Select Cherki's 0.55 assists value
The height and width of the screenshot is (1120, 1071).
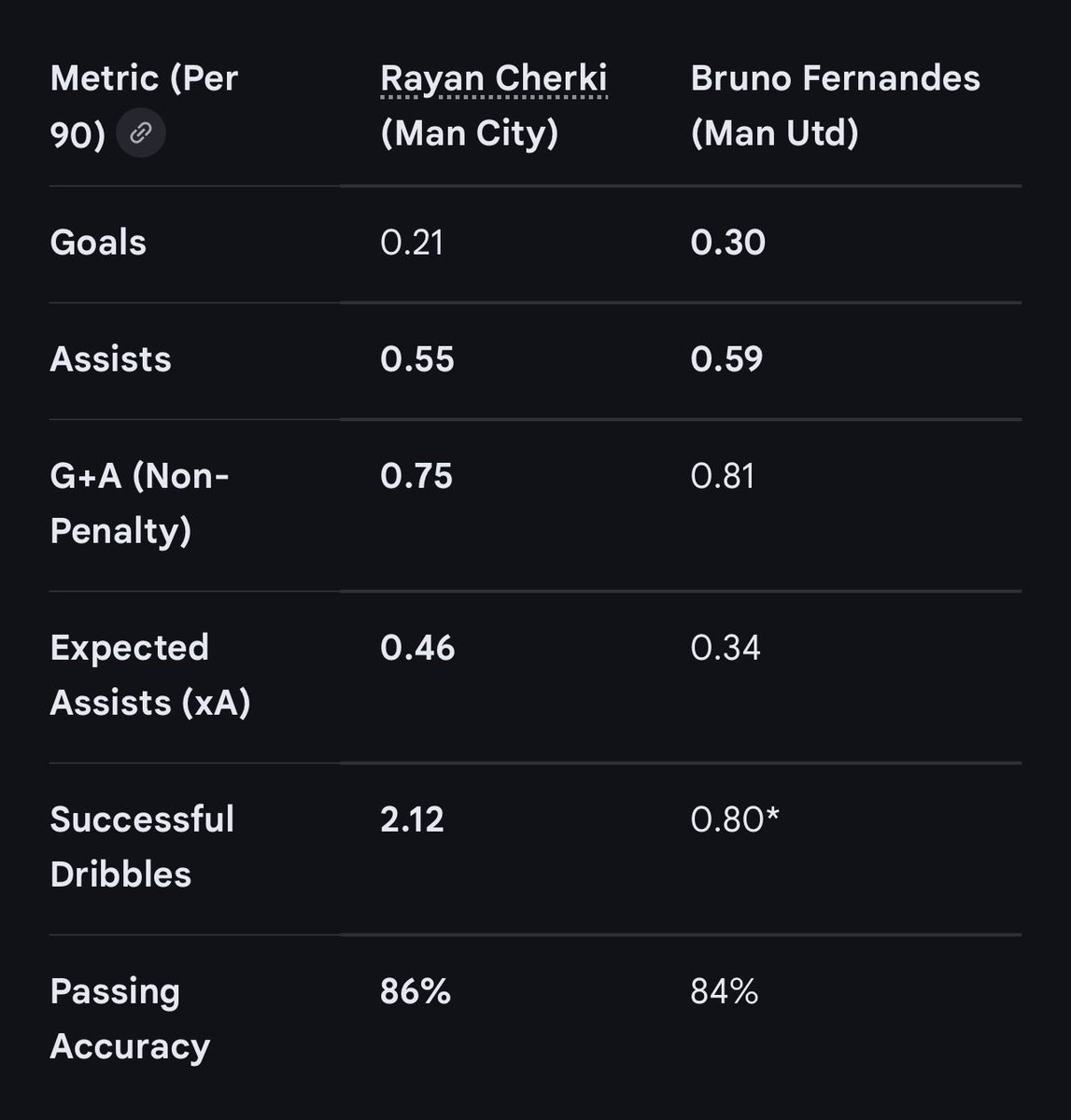[x=416, y=359]
